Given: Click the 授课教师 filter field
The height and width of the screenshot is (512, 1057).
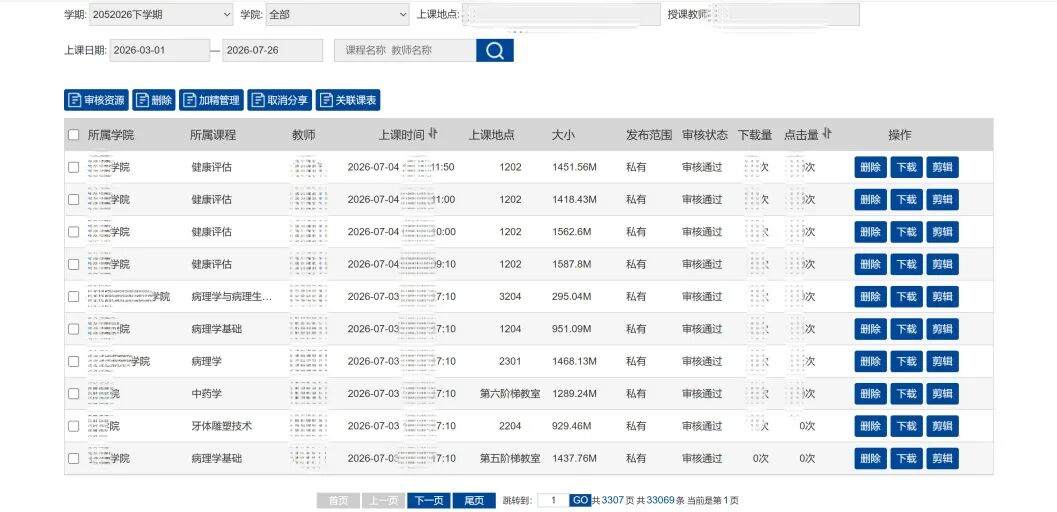Looking at the screenshot, I should pos(785,14).
